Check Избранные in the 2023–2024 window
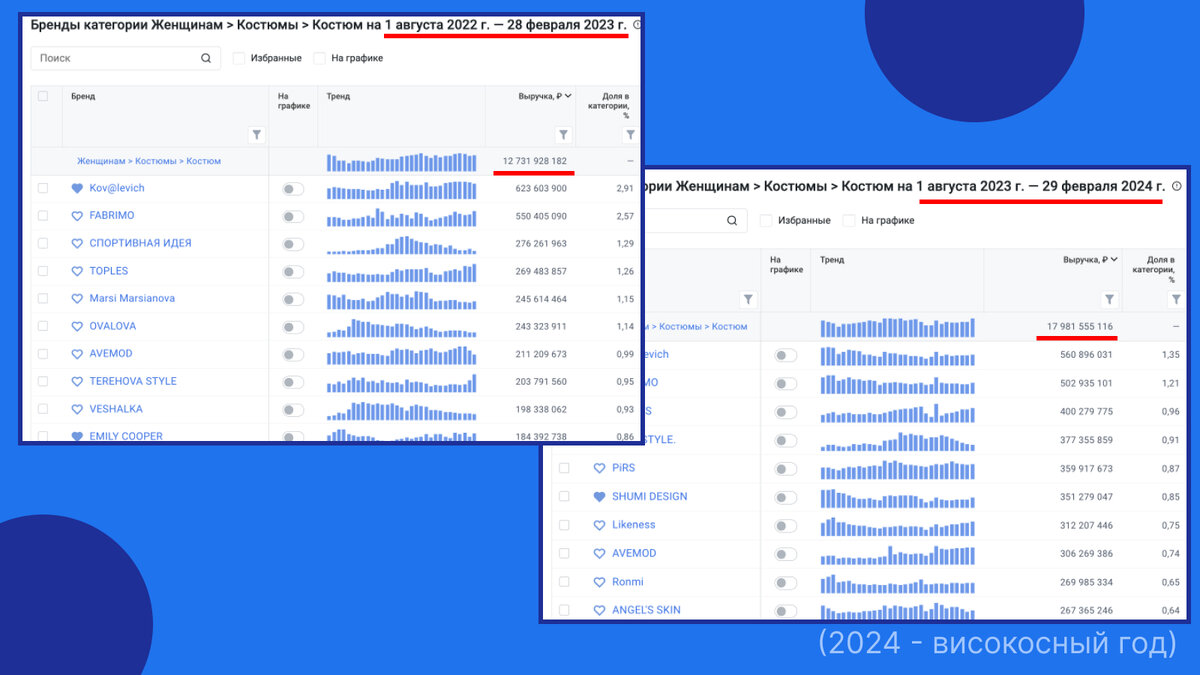The image size is (1200, 675). (766, 221)
